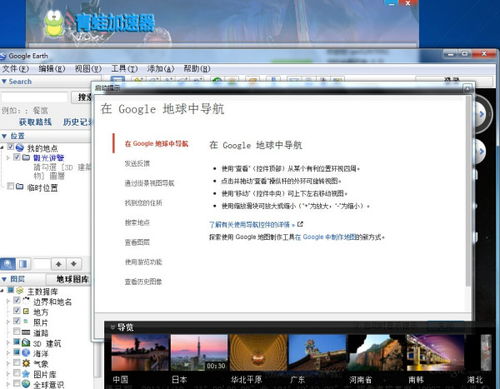Collapse the Search panel triangle
This screenshot has width=500, height=389.
pos(4,81)
